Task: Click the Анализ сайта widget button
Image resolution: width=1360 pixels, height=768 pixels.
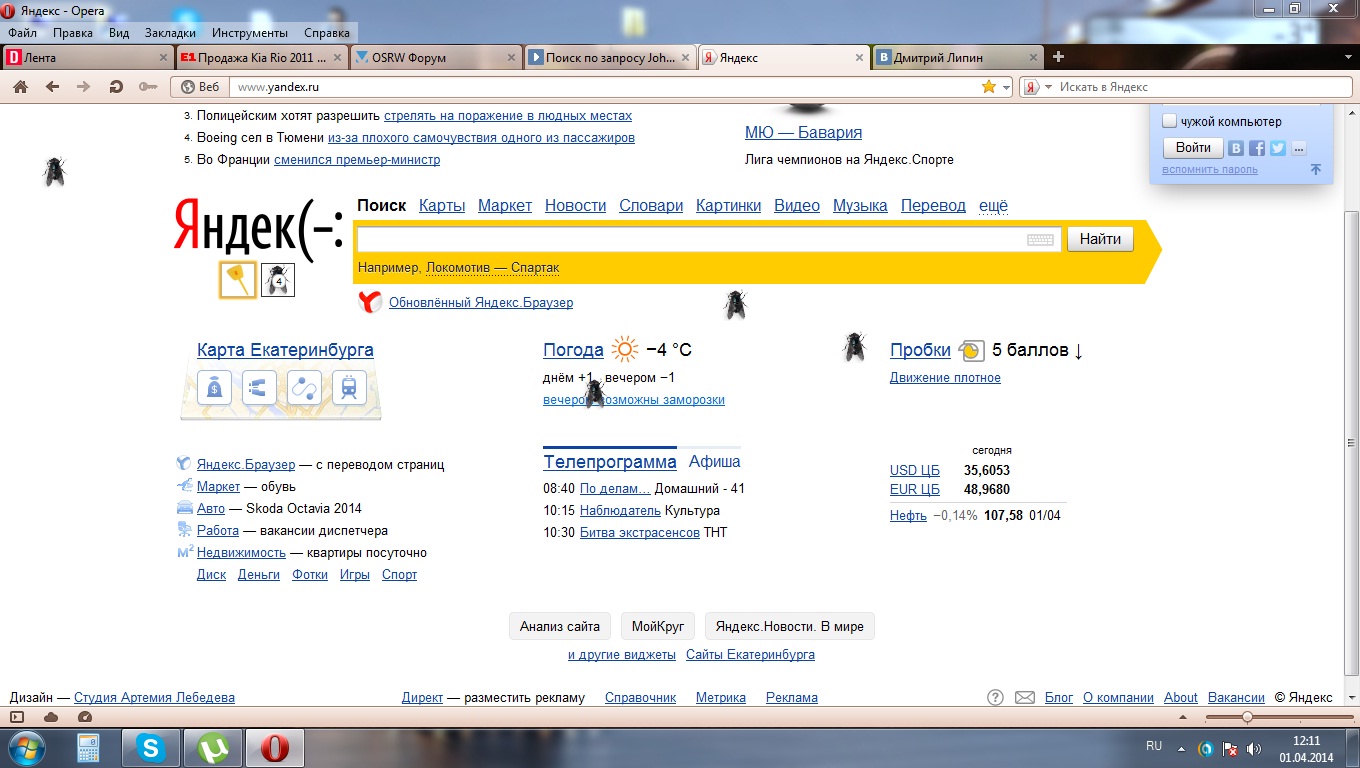Action: click(560, 626)
